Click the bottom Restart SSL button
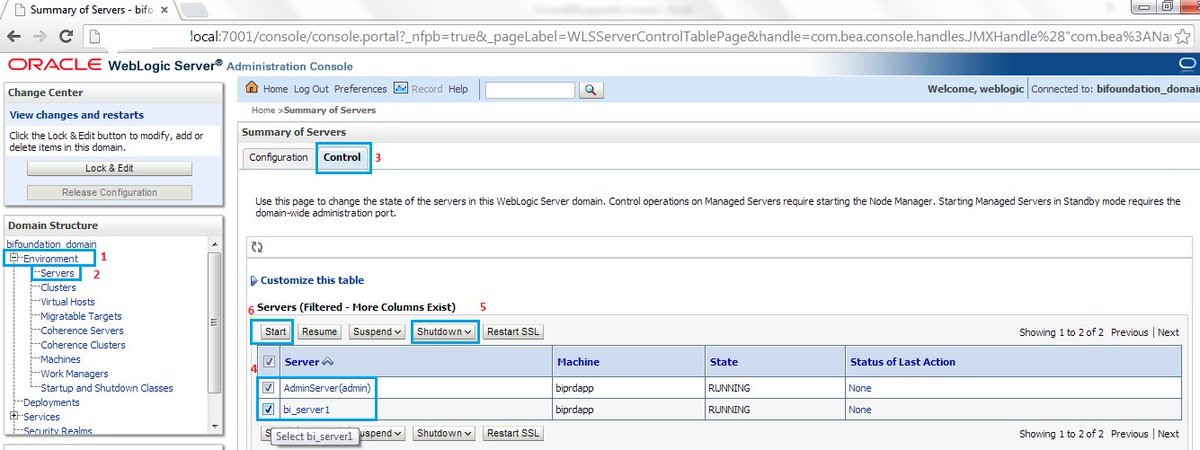The image size is (1200, 450). [514, 433]
